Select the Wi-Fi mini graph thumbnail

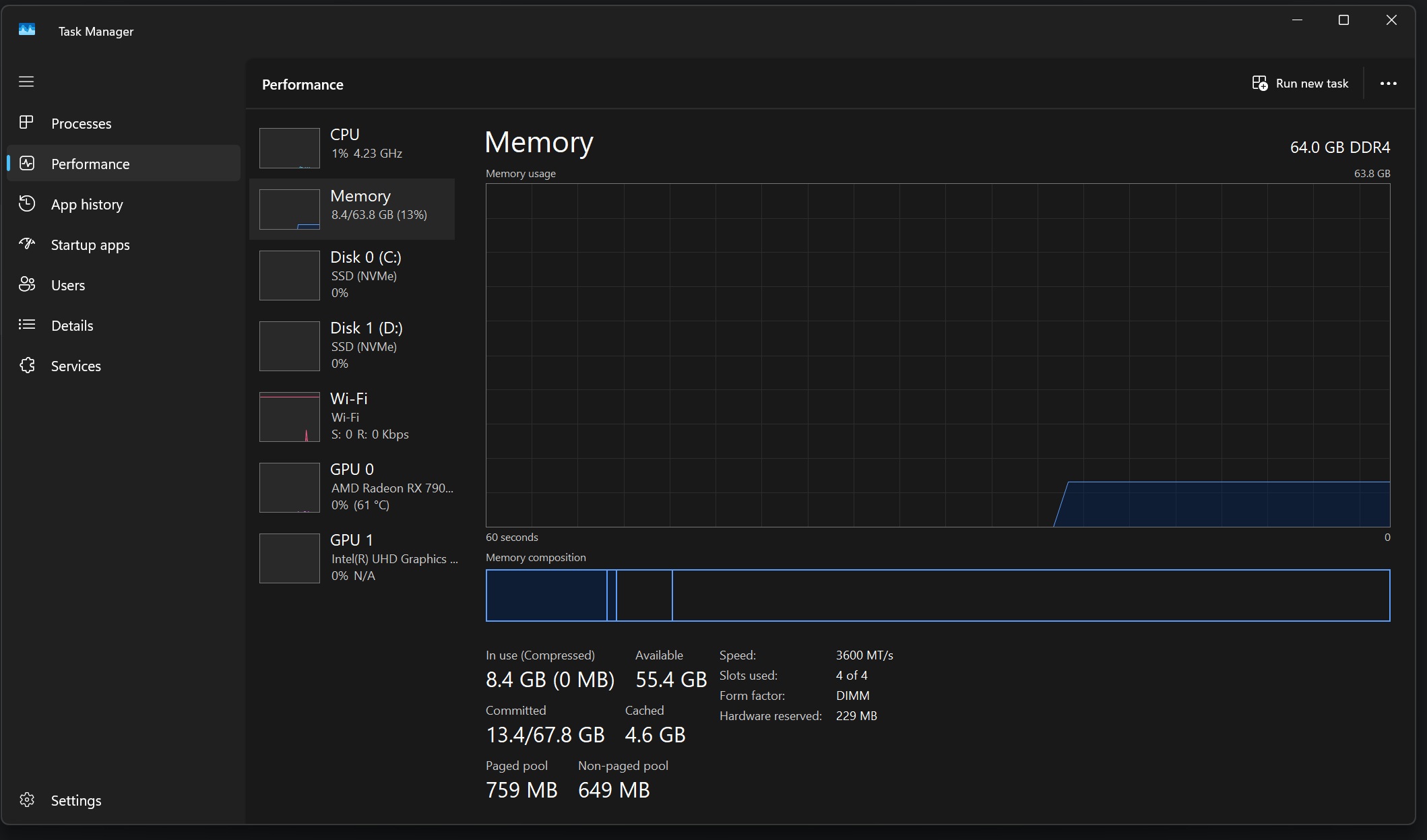(x=290, y=417)
